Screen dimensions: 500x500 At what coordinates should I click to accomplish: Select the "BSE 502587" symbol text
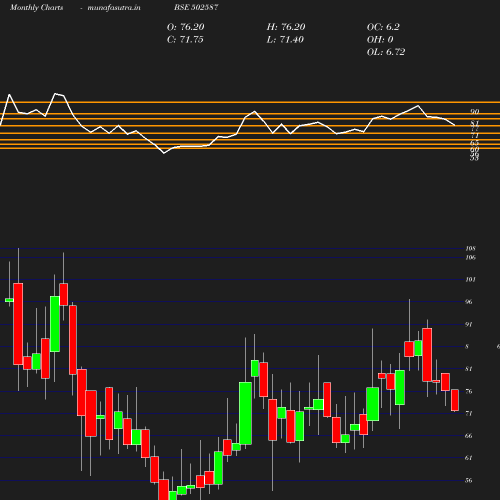(196, 7)
